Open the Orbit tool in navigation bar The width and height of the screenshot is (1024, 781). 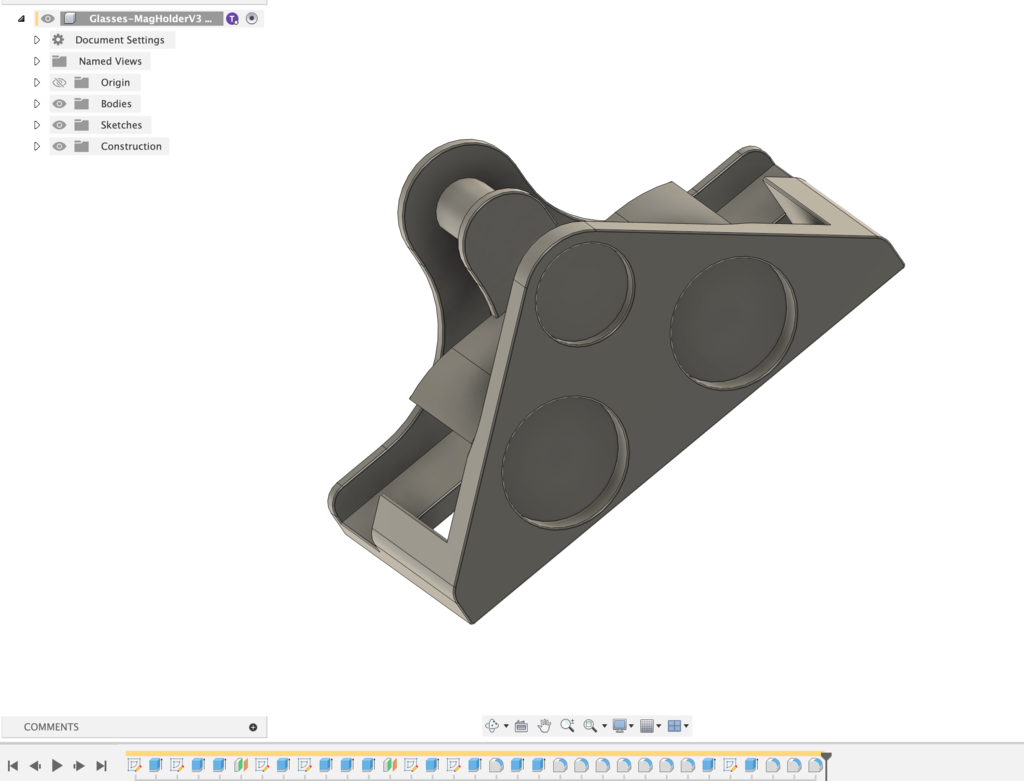pyautogui.click(x=492, y=726)
